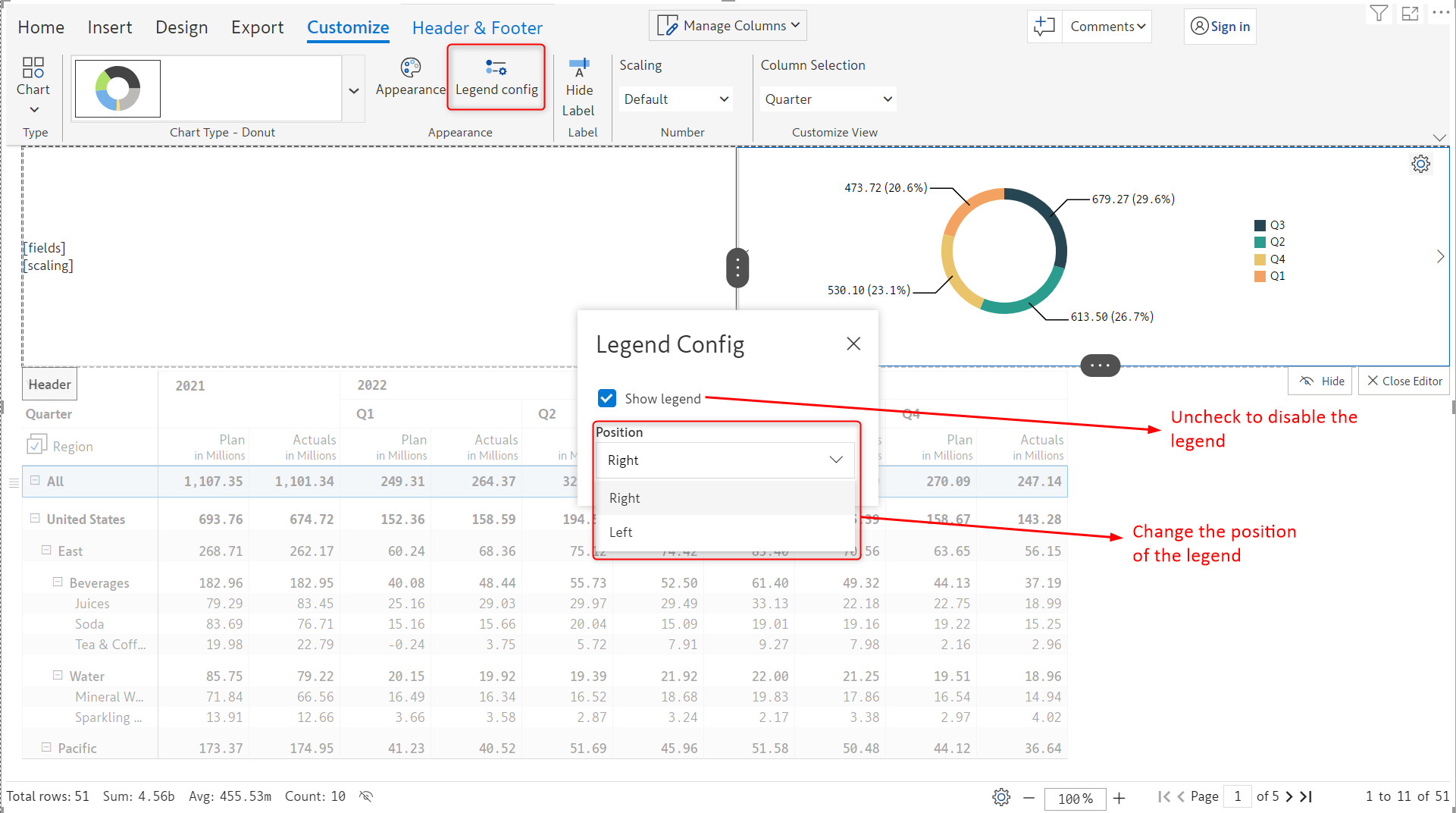This screenshot has height=813, width=1456.
Task: Click the Legend config icon
Action: (496, 68)
